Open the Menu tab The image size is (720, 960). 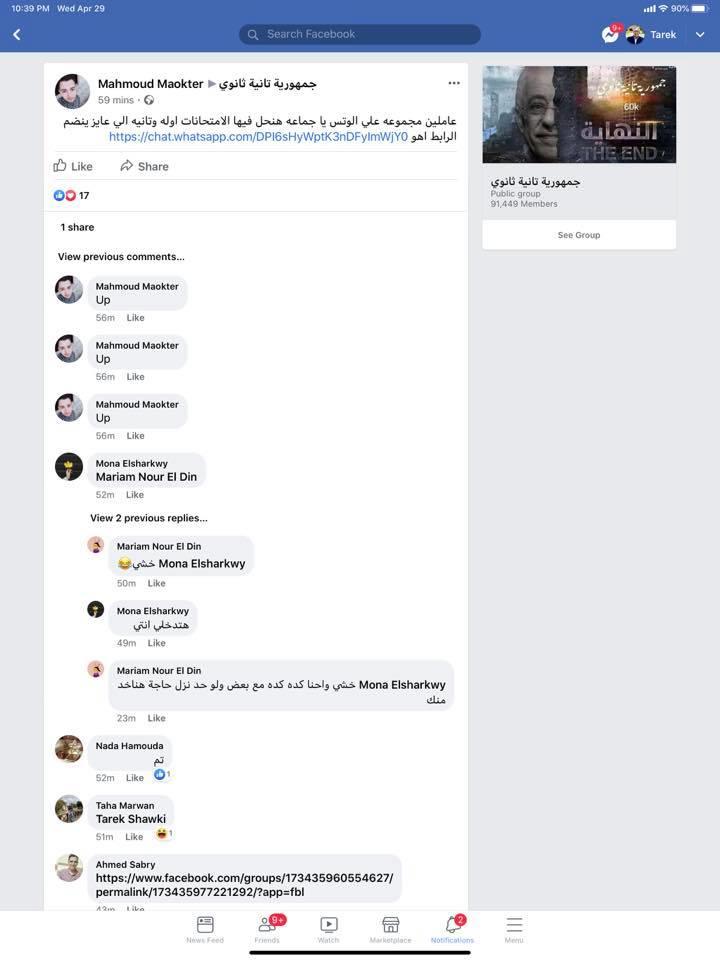[x=514, y=928]
